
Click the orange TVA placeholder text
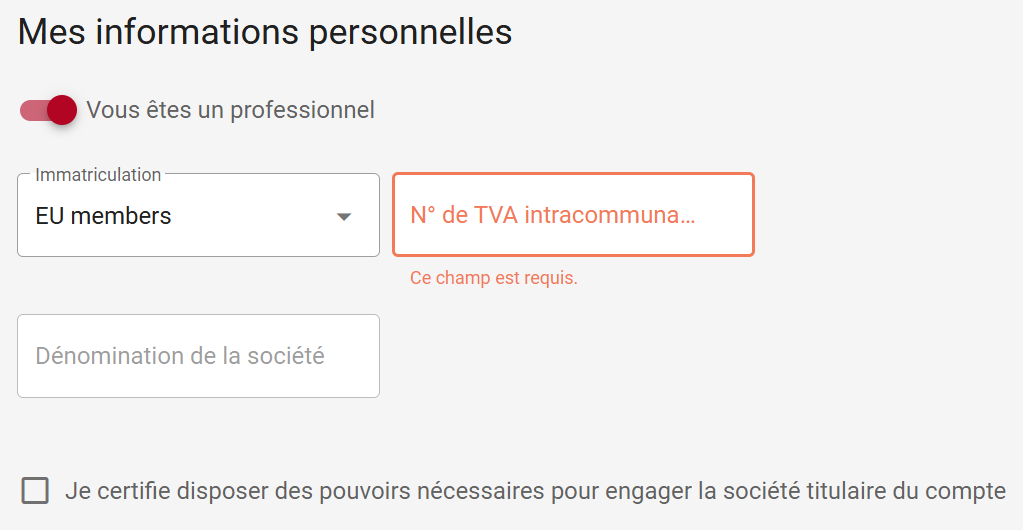tap(552, 215)
